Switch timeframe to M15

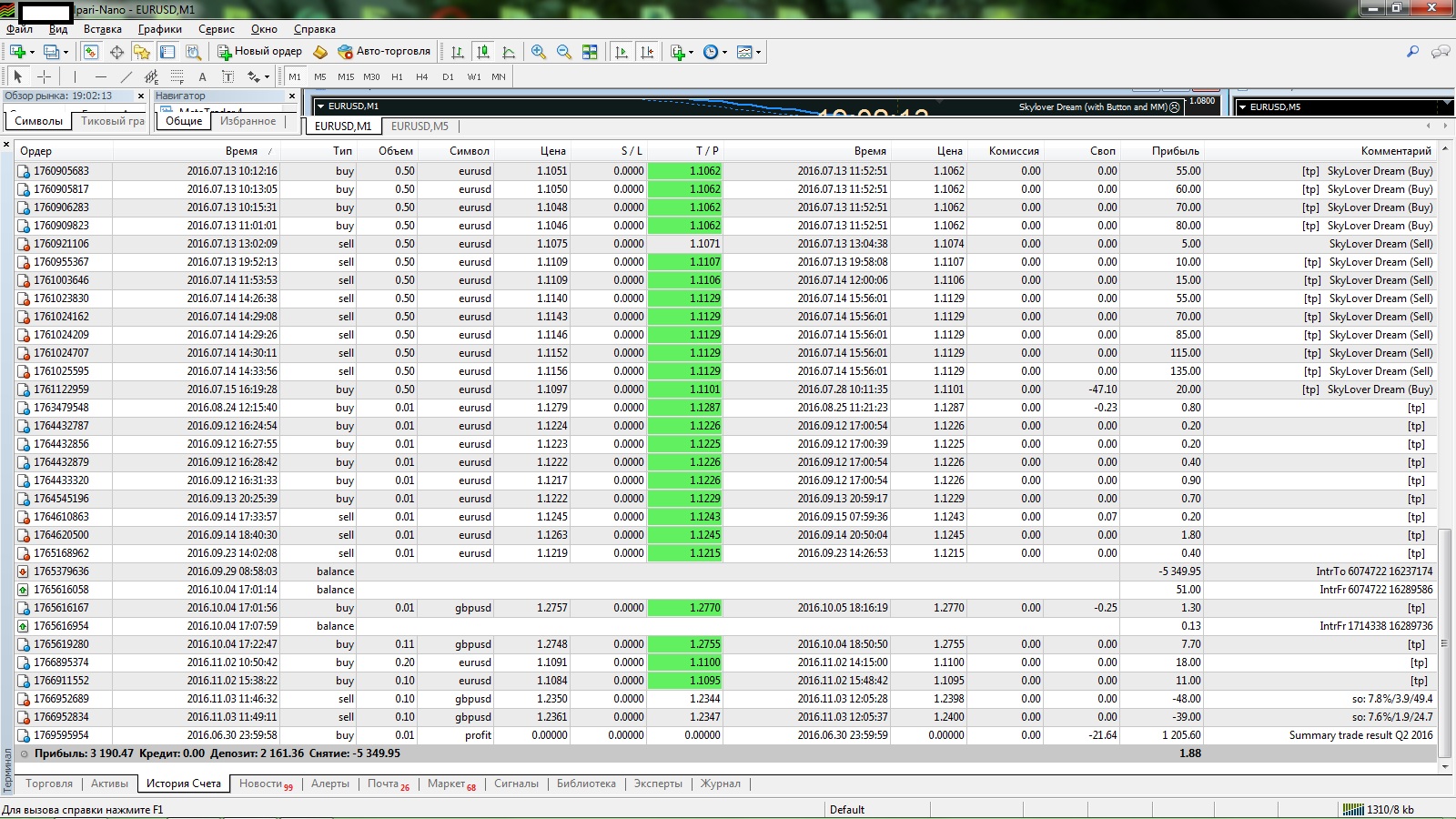[x=346, y=76]
